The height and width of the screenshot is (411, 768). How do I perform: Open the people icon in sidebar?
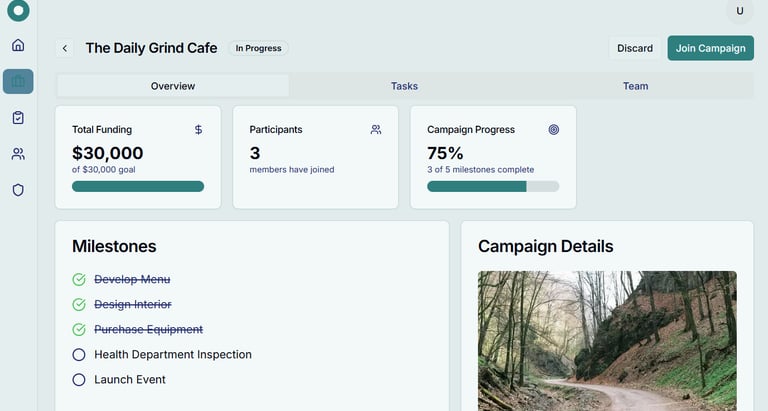tap(18, 154)
